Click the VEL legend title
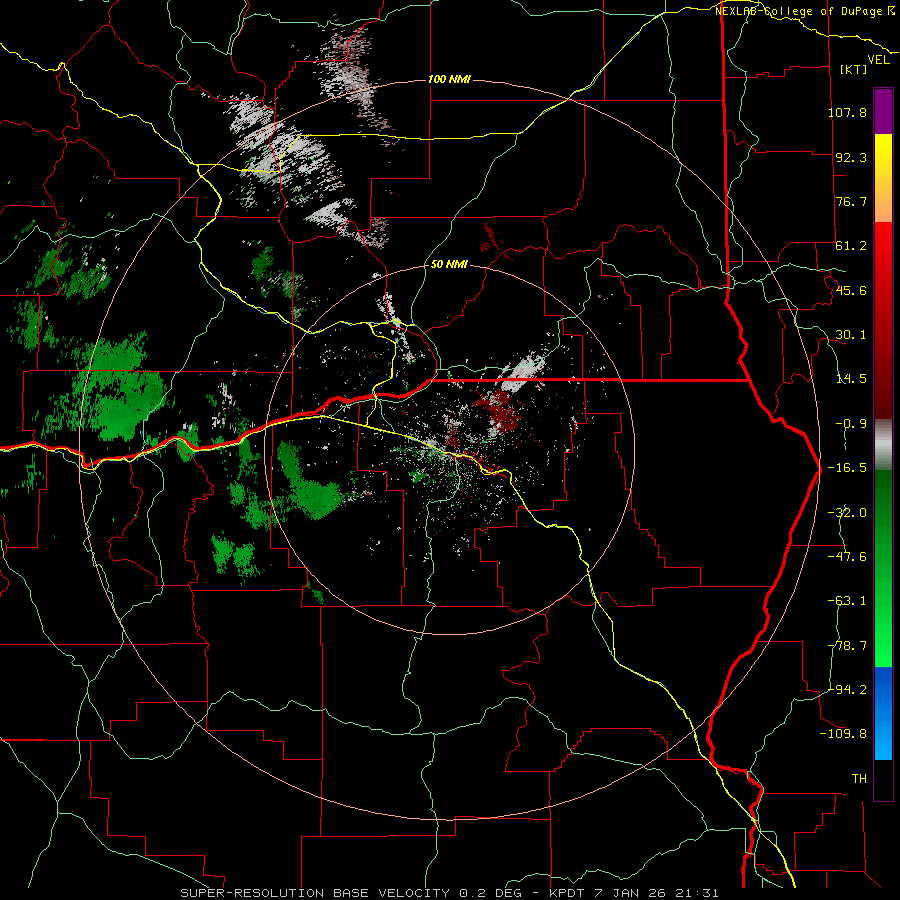 [x=878, y=60]
